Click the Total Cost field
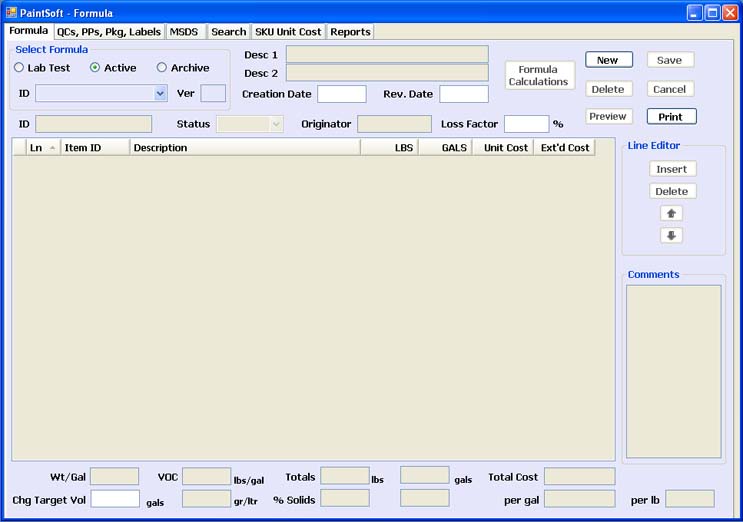743x522 pixels. click(580, 477)
